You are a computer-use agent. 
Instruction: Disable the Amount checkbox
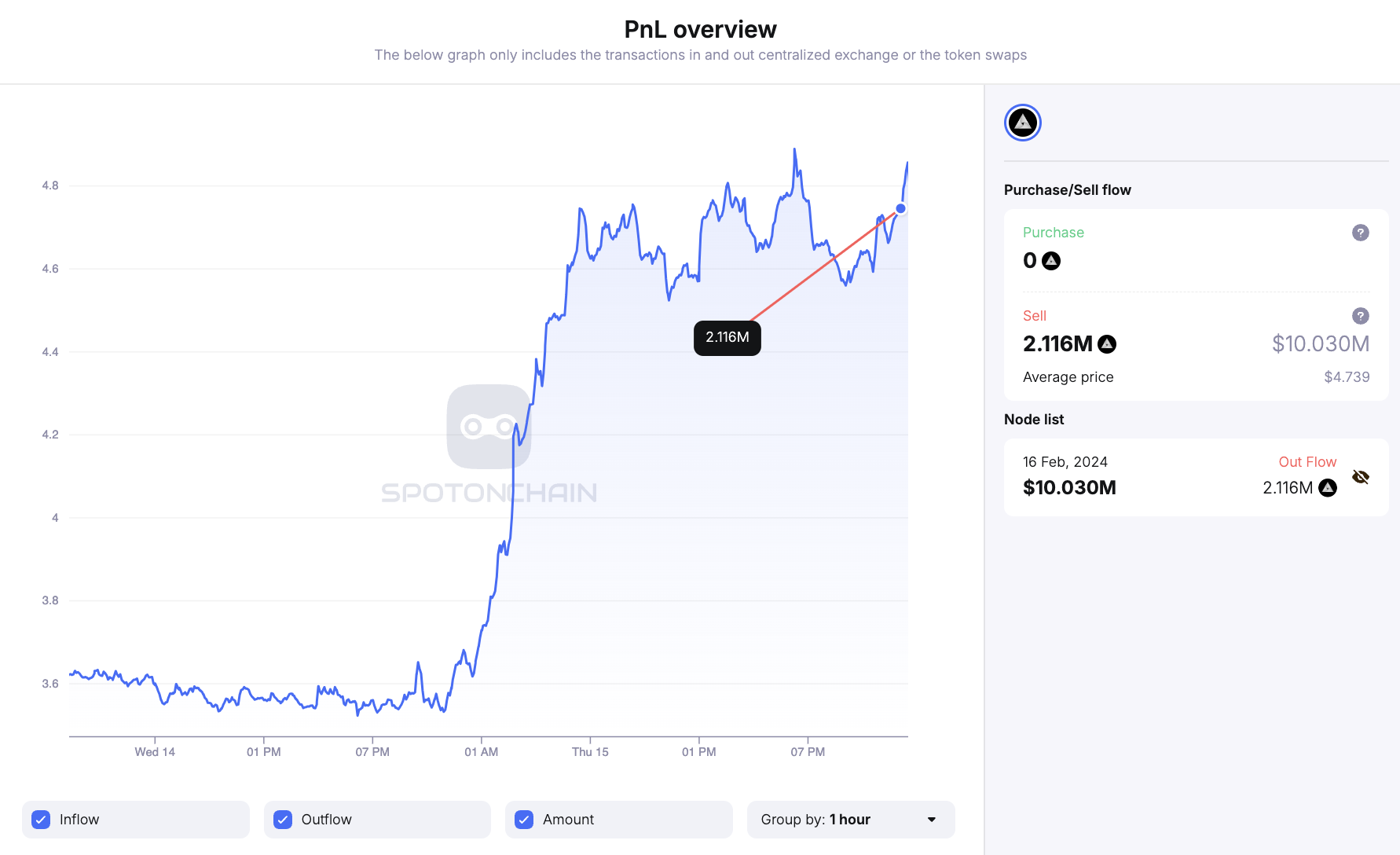[x=524, y=820]
